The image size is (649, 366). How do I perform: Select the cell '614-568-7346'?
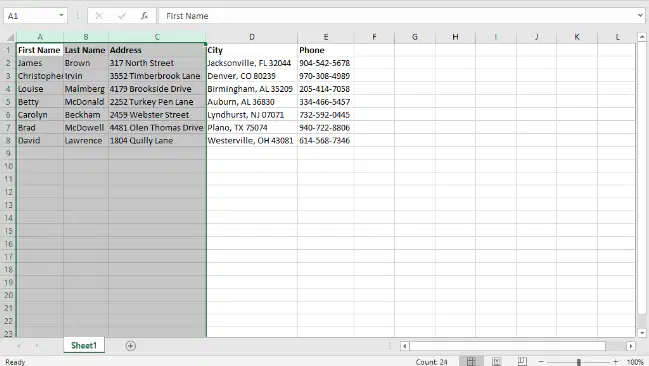coord(326,140)
